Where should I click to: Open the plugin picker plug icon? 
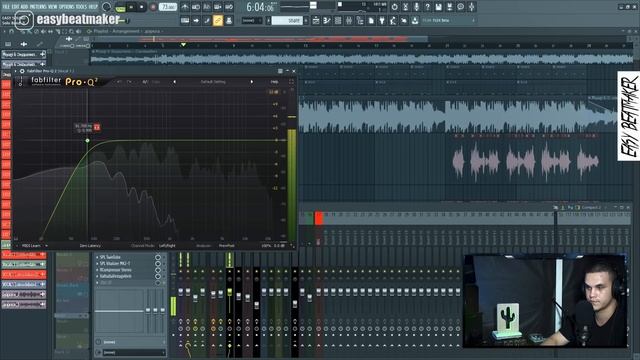382,20
